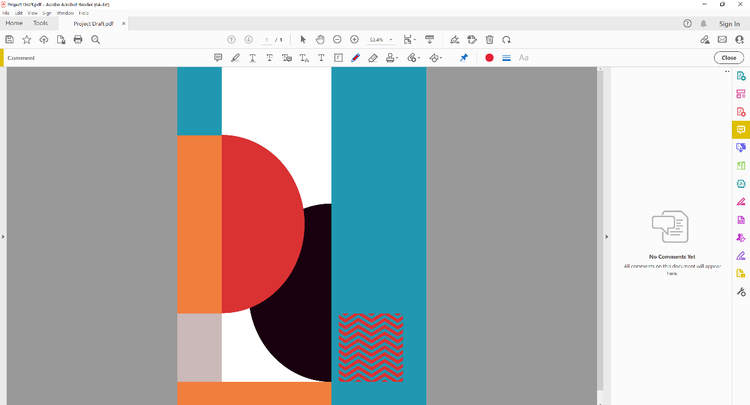Viewport: 750px width, 405px height.
Task: Choose the Selection arrow tool
Action: coord(303,40)
